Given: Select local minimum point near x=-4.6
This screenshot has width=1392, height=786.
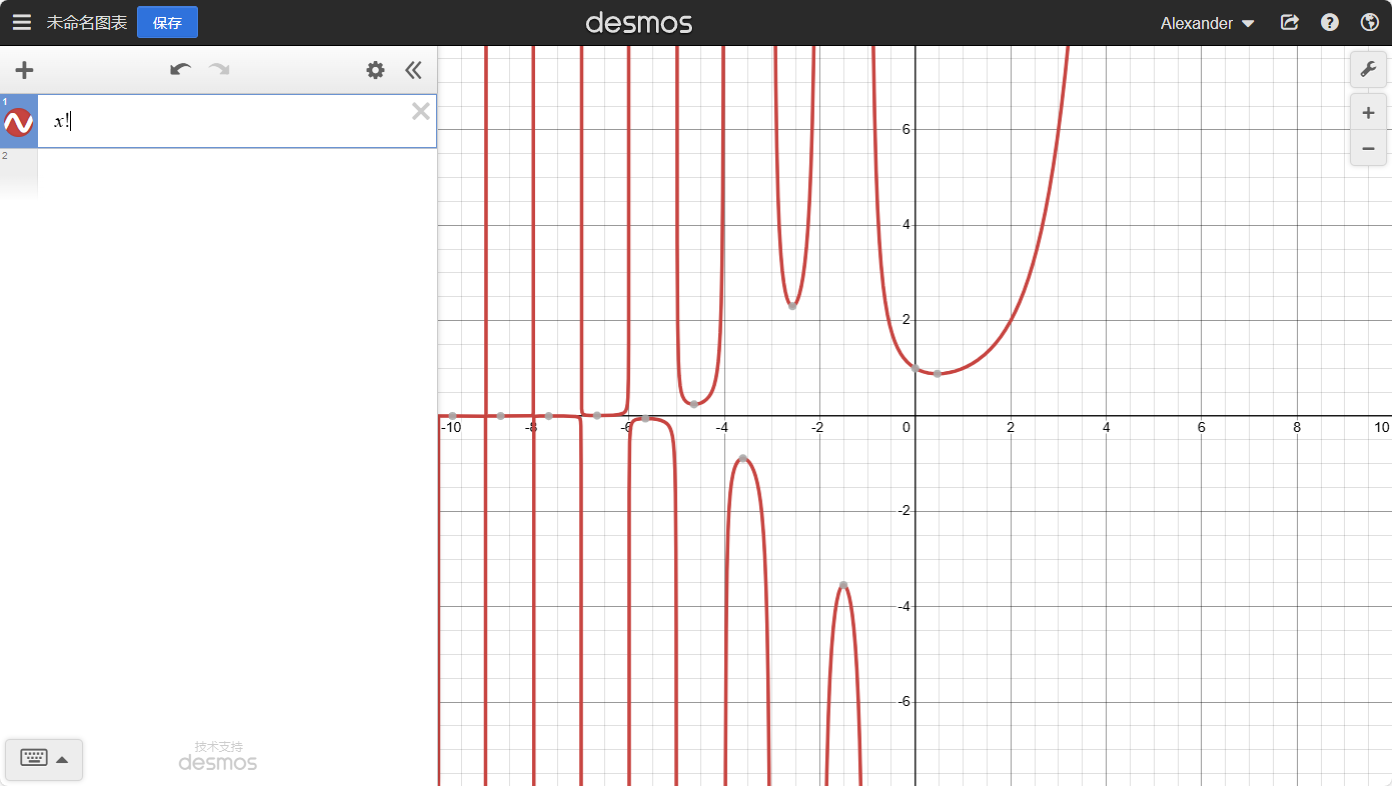Looking at the screenshot, I should [694, 403].
